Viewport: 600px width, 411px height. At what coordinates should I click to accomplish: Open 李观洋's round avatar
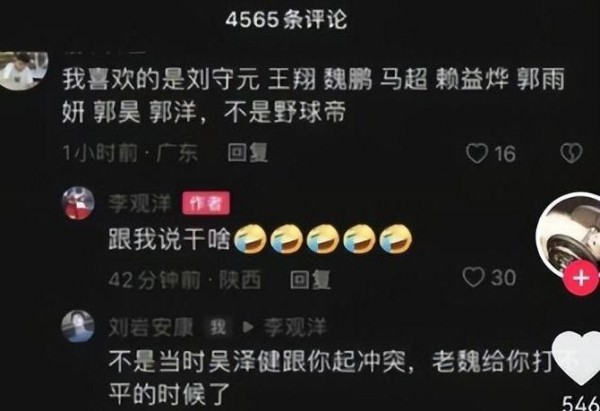[x=78, y=203]
